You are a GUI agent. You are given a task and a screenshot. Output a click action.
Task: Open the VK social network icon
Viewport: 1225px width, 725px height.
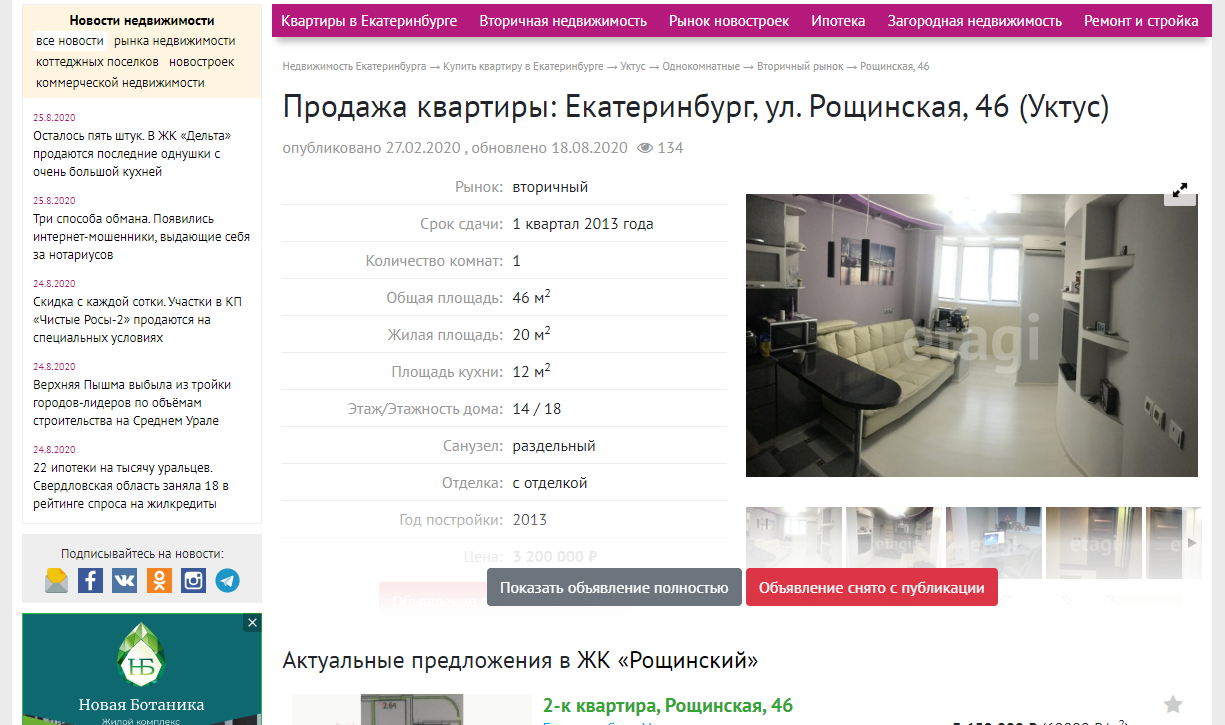(x=125, y=580)
